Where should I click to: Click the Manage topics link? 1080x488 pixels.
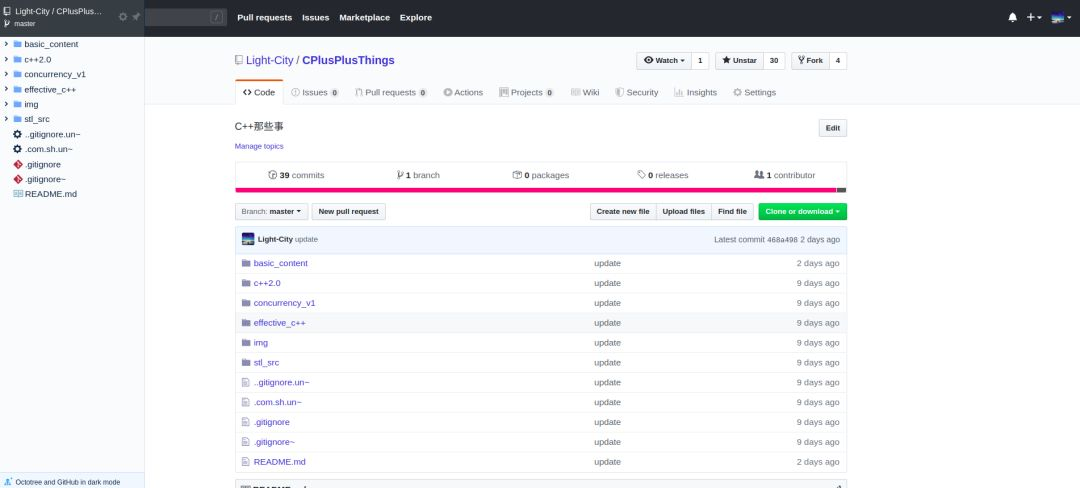259,147
